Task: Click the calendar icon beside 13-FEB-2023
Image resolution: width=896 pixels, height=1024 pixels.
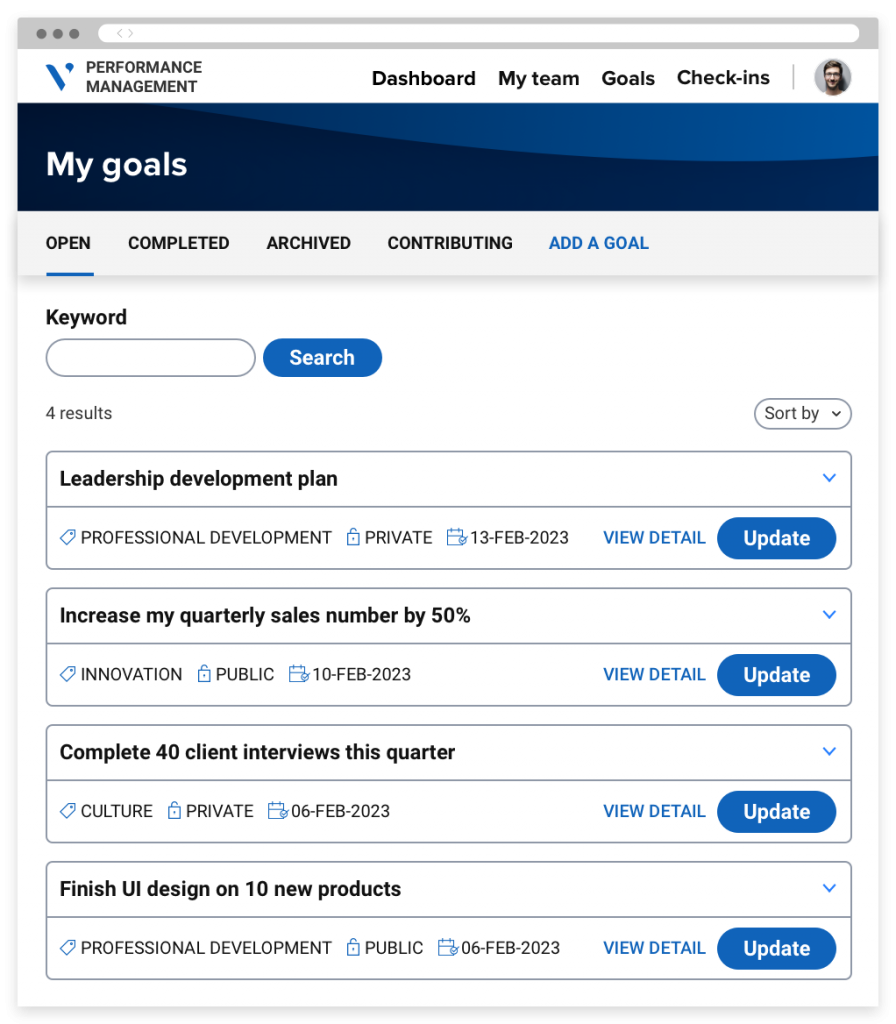Action: point(456,537)
